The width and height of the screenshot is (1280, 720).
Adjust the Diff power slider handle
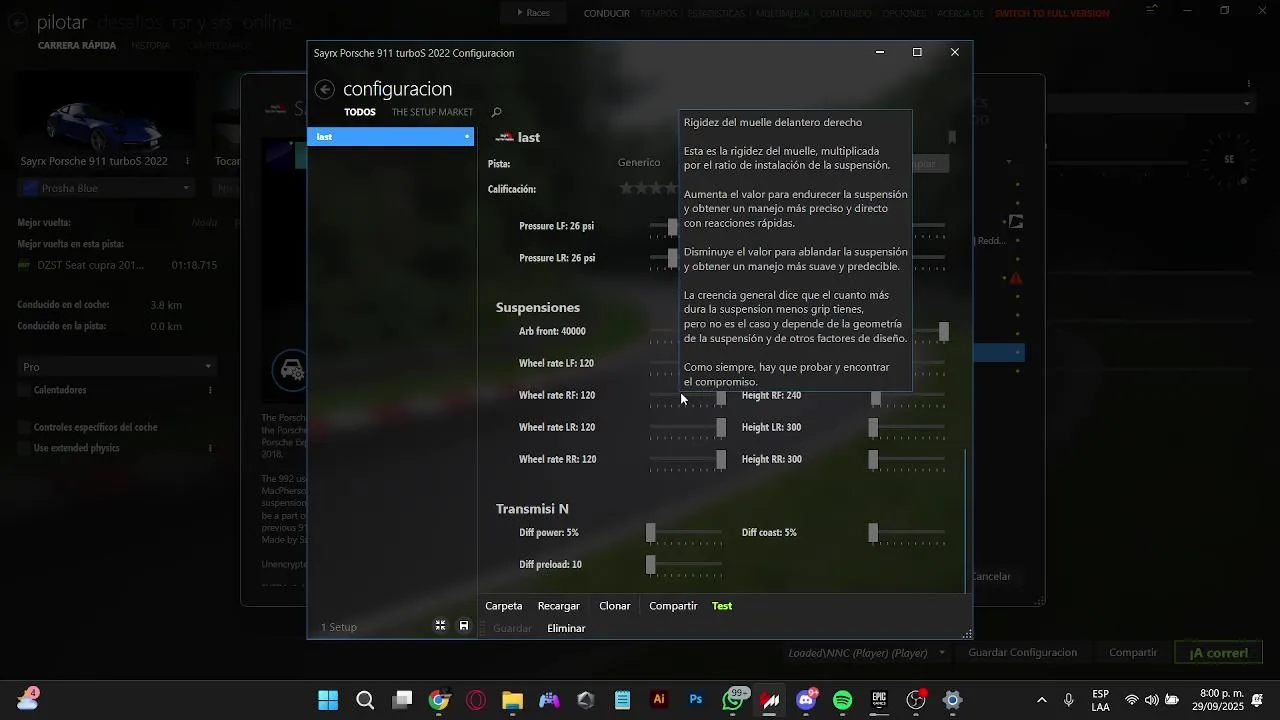tap(651, 533)
